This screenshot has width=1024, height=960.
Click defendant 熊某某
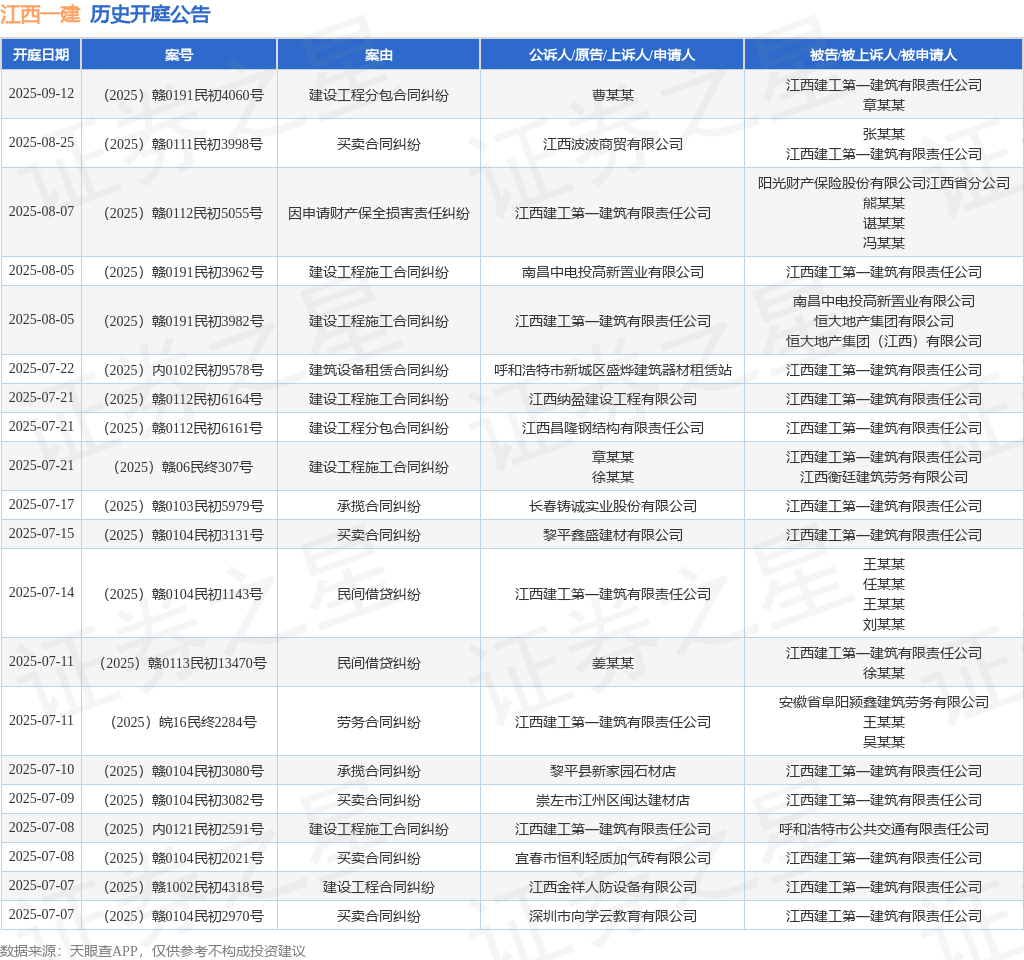click(x=884, y=204)
